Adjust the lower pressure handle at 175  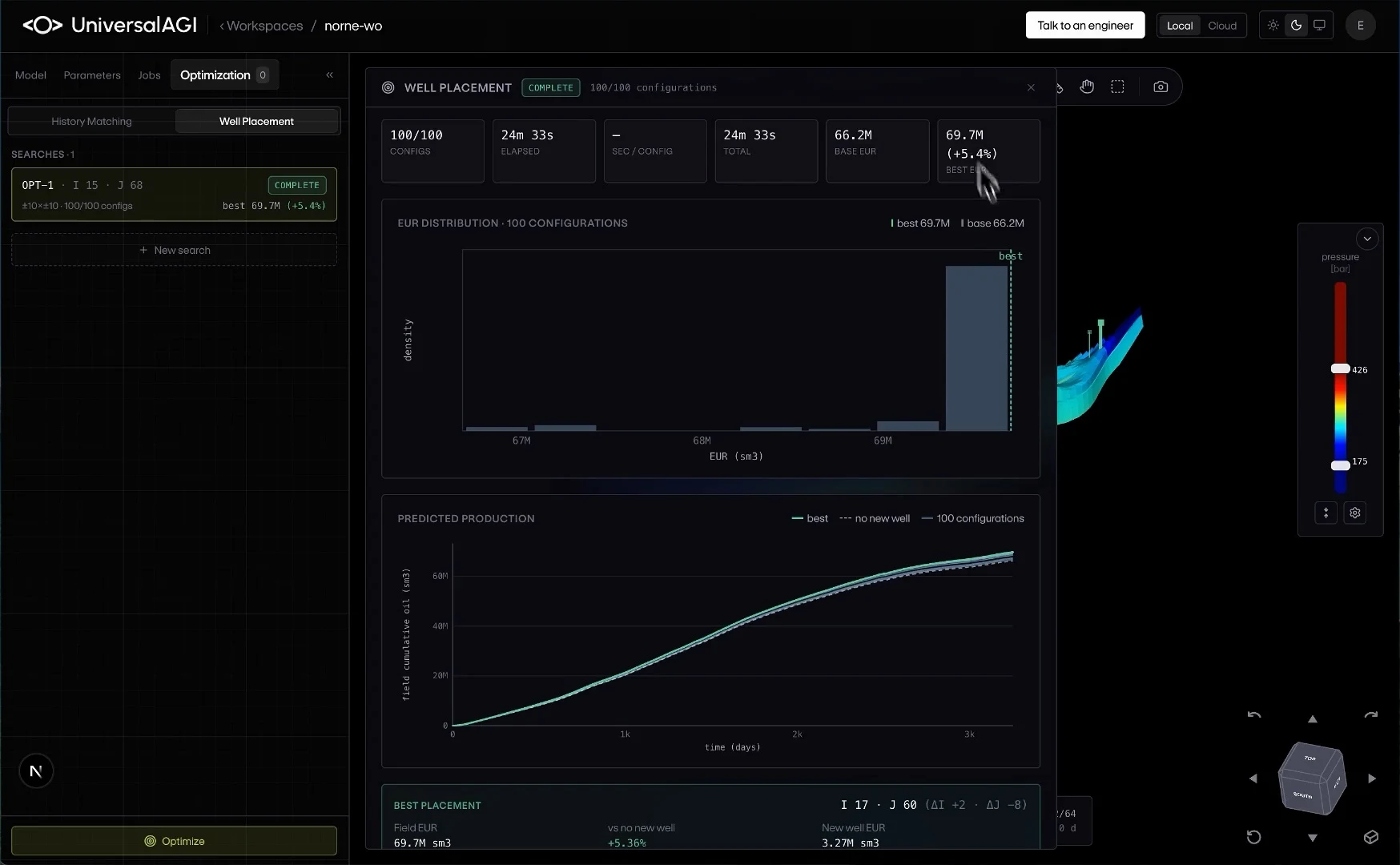[1340, 465]
